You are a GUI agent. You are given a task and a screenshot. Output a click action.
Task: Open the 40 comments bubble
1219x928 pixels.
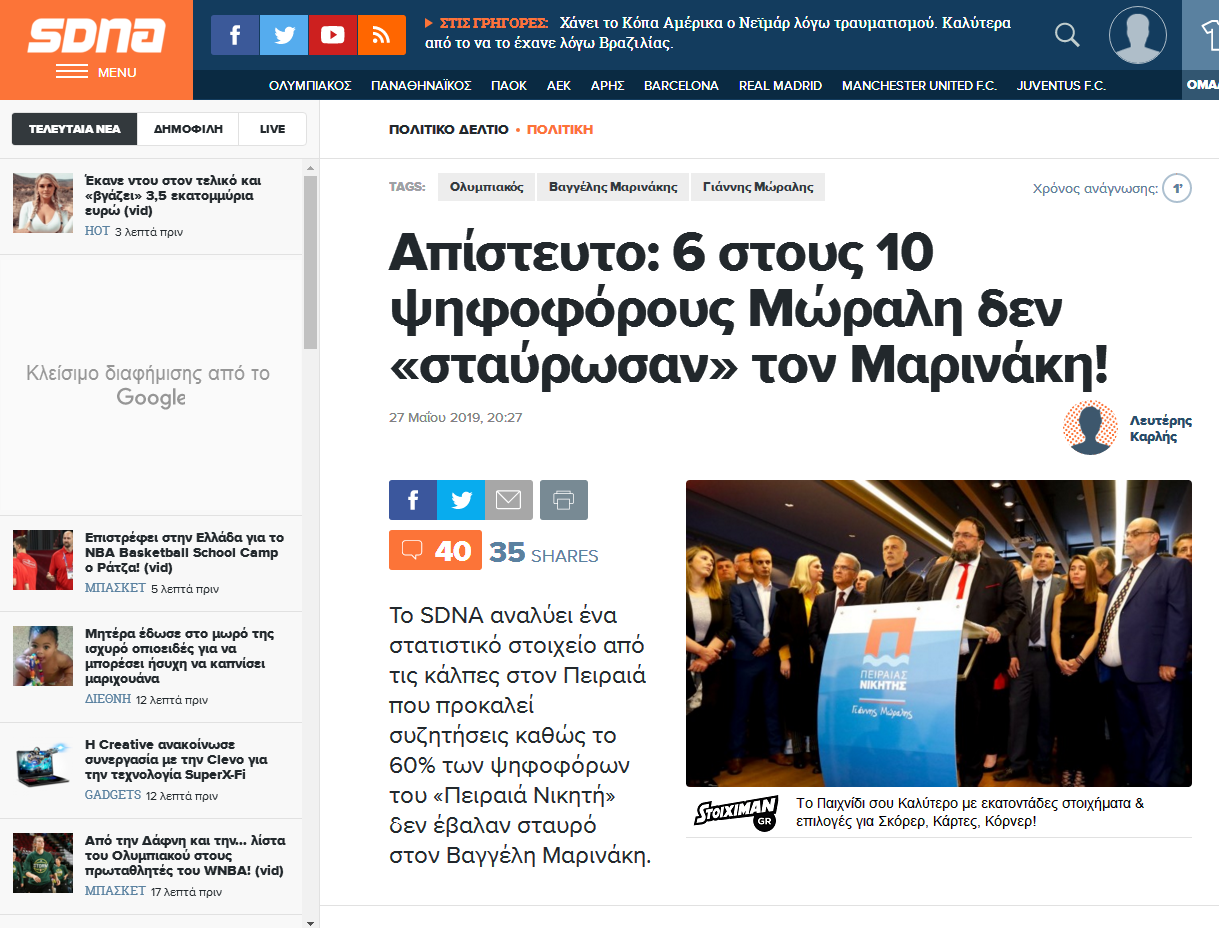point(435,550)
